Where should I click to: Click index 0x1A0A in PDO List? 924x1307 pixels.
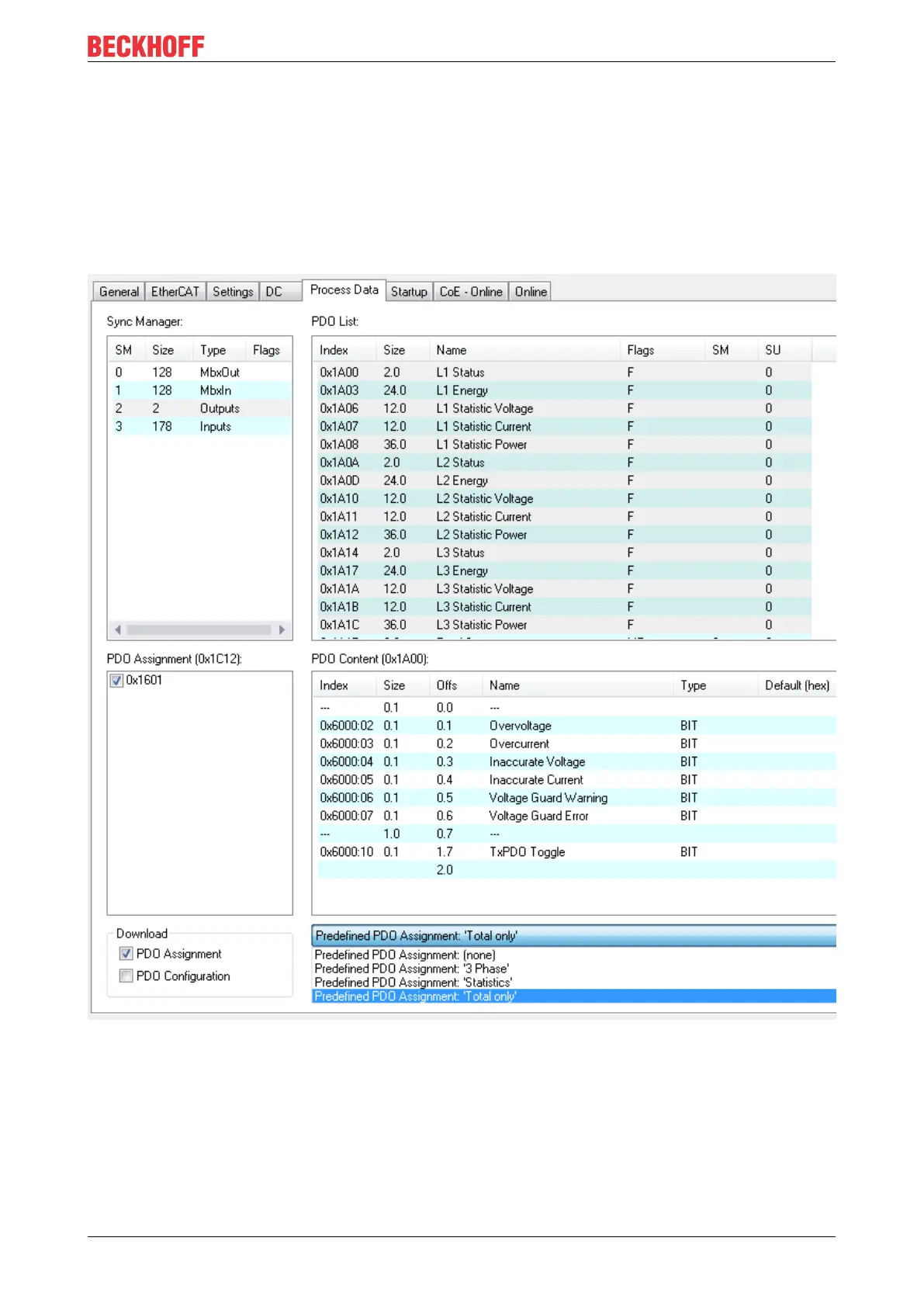pyautogui.click(x=340, y=463)
